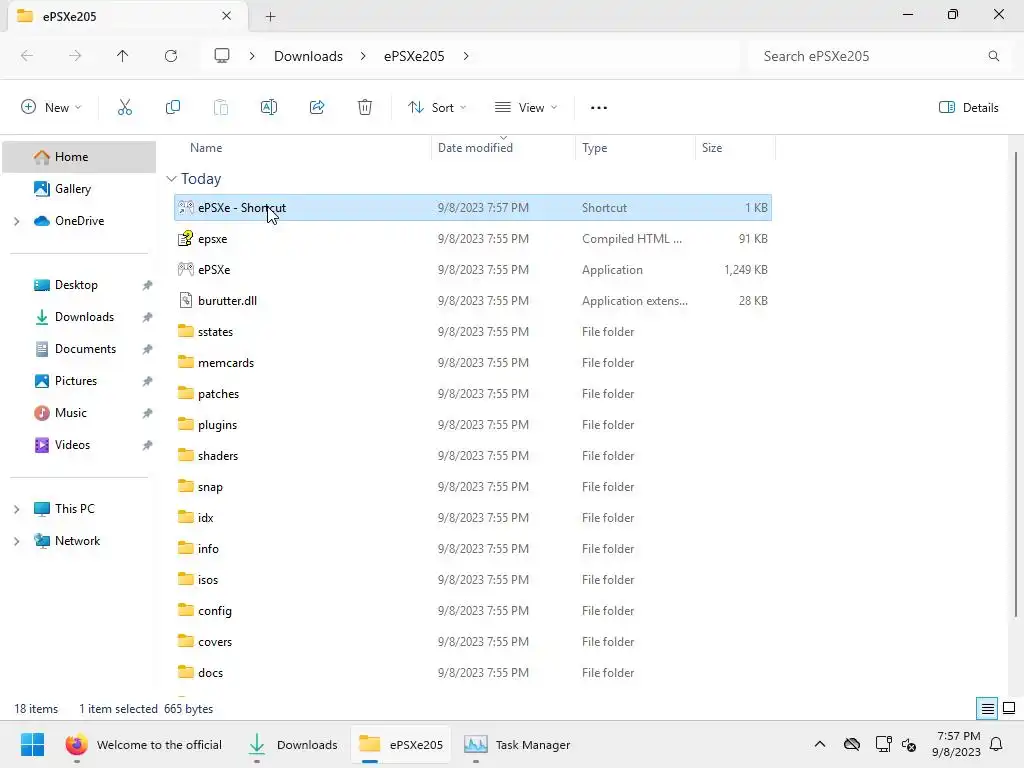1024x768 pixels.
Task: Open the Sort dropdown
Action: pos(437,108)
